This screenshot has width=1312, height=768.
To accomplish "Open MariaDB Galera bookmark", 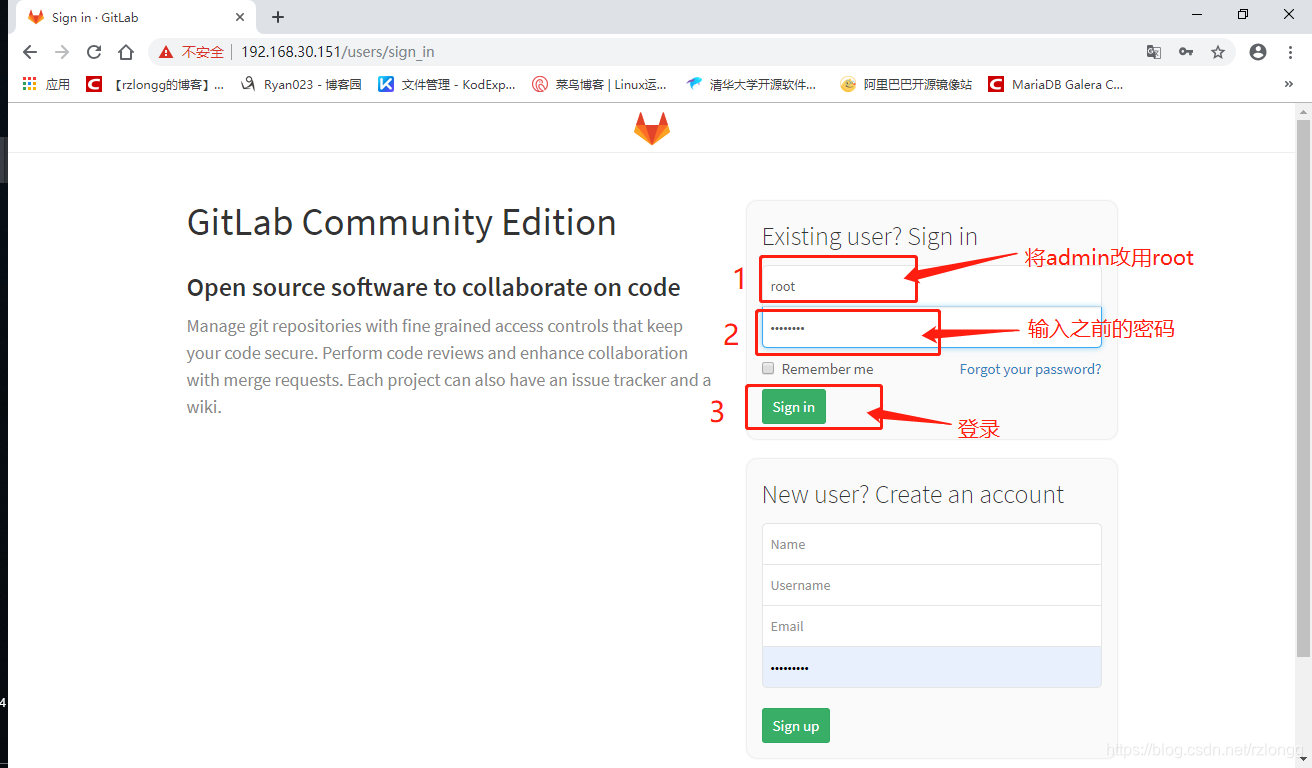I will pyautogui.click(x=1056, y=85).
